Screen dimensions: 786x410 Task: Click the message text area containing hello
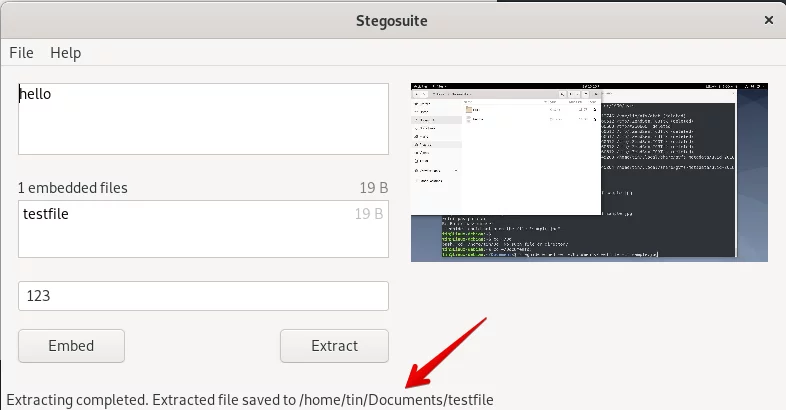pyautogui.click(x=203, y=119)
